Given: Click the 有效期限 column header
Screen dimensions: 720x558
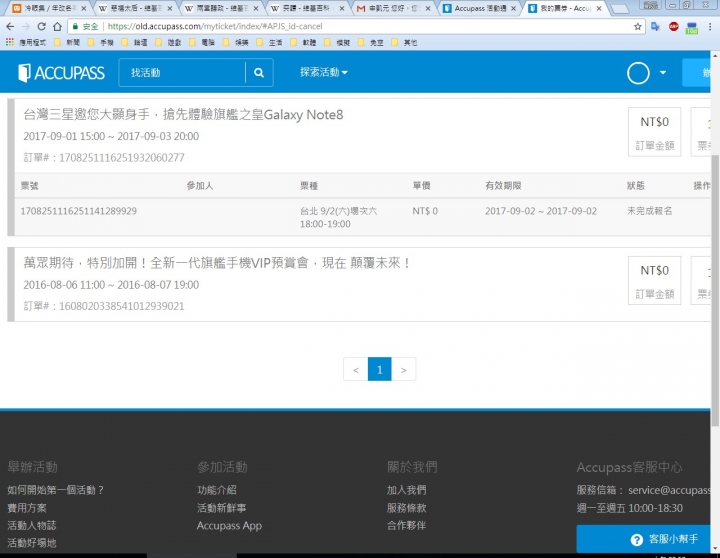Looking at the screenshot, I should tap(503, 186).
